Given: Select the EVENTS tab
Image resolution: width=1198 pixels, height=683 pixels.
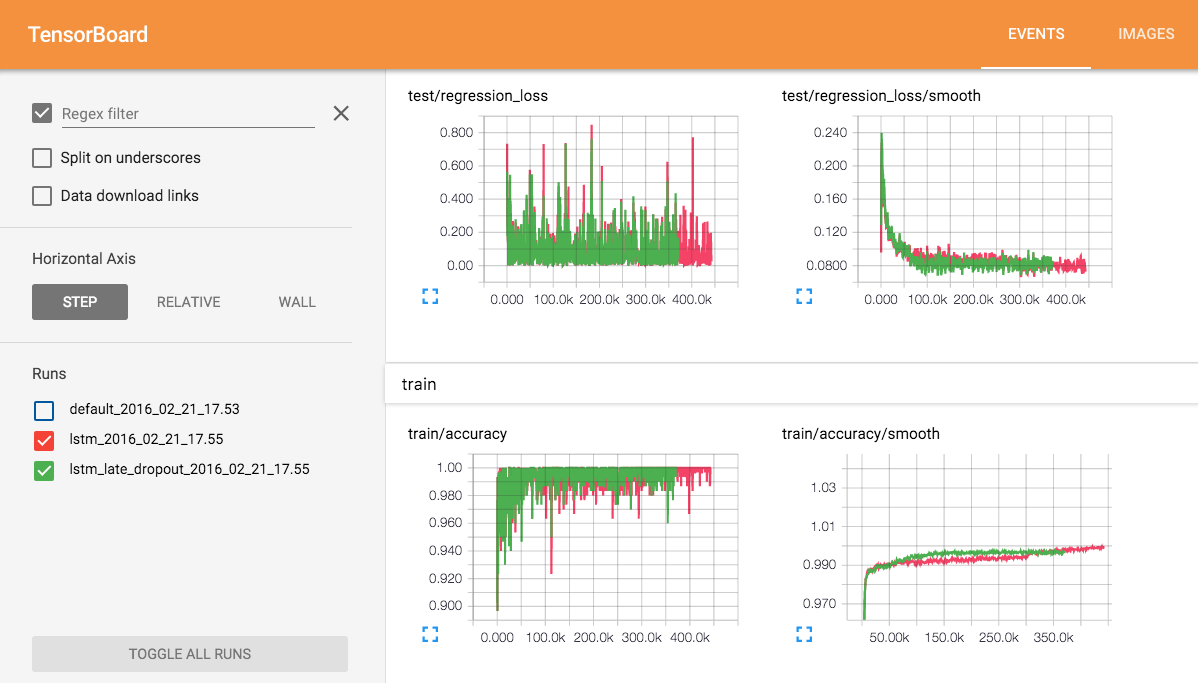Looking at the screenshot, I should click(1036, 33).
